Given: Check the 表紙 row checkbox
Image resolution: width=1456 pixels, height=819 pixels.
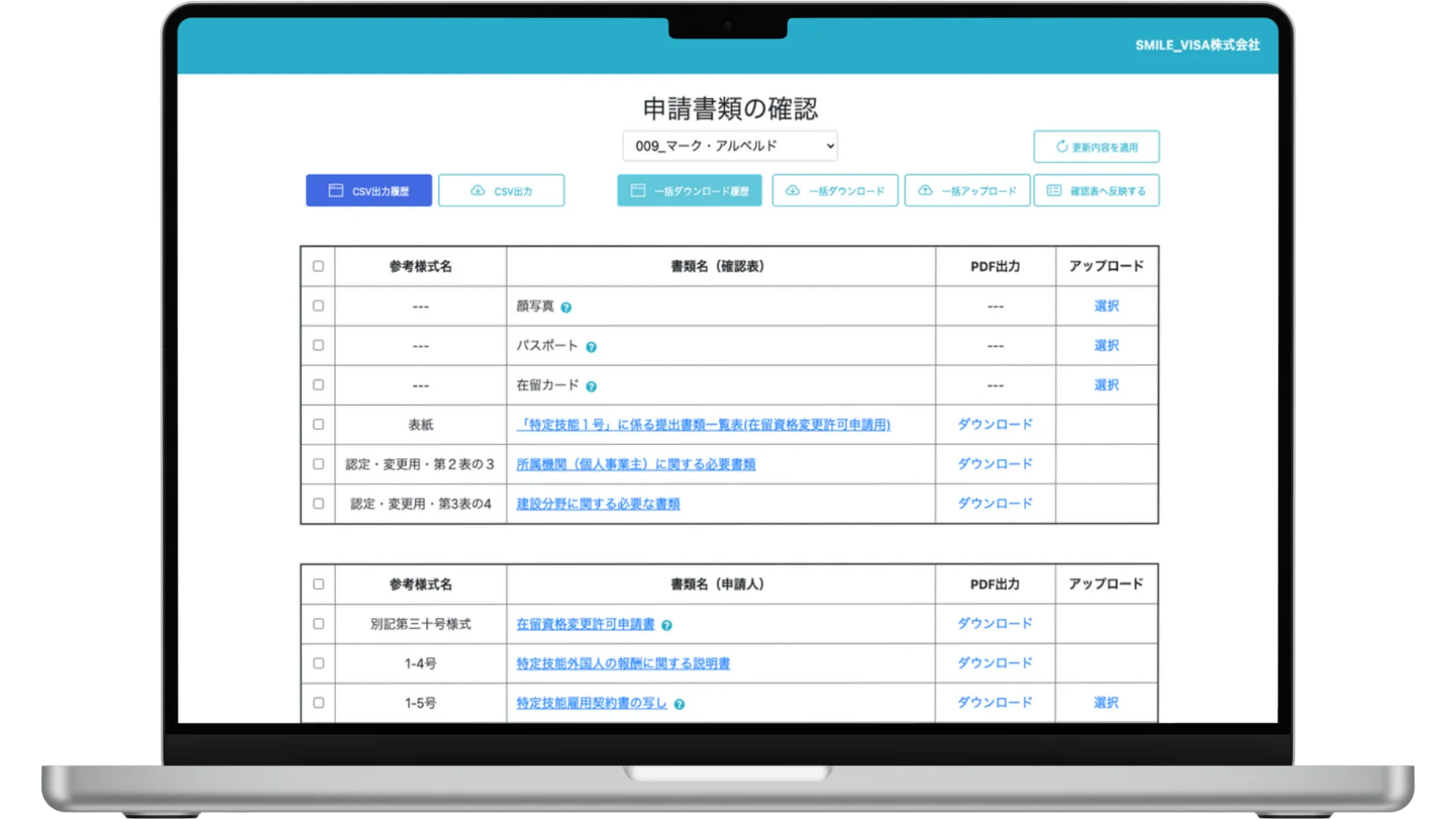Looking at the screenshot, I should pyautogui.click(x=318, y=425).
